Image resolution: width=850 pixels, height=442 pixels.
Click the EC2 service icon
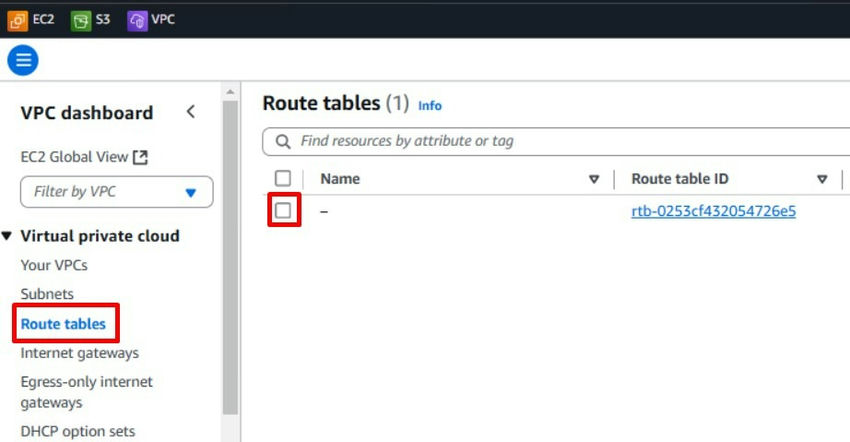(18, 19)
